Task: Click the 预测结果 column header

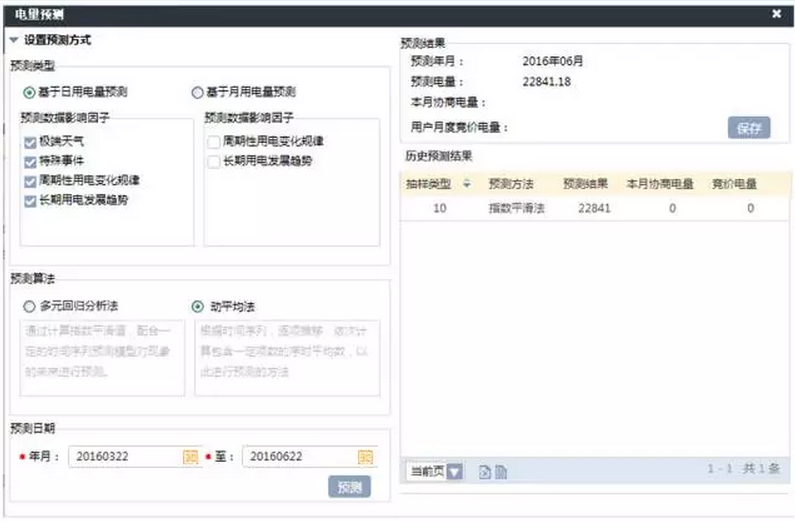Action: coord(586,184)
